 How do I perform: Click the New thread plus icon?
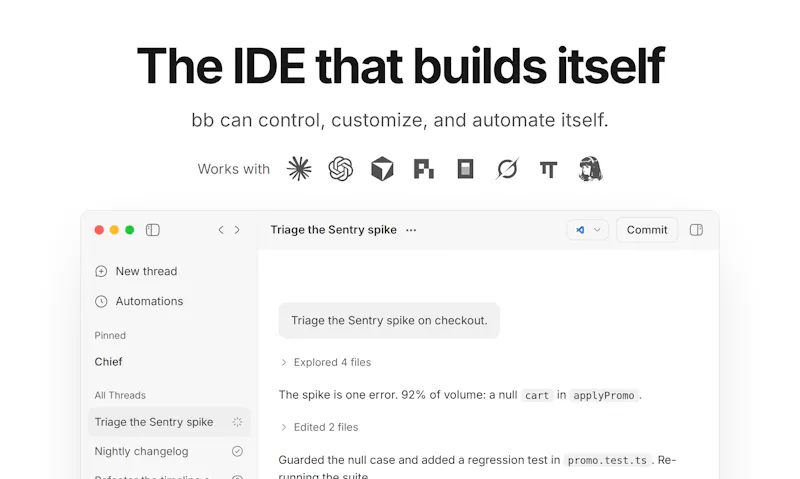101,271
